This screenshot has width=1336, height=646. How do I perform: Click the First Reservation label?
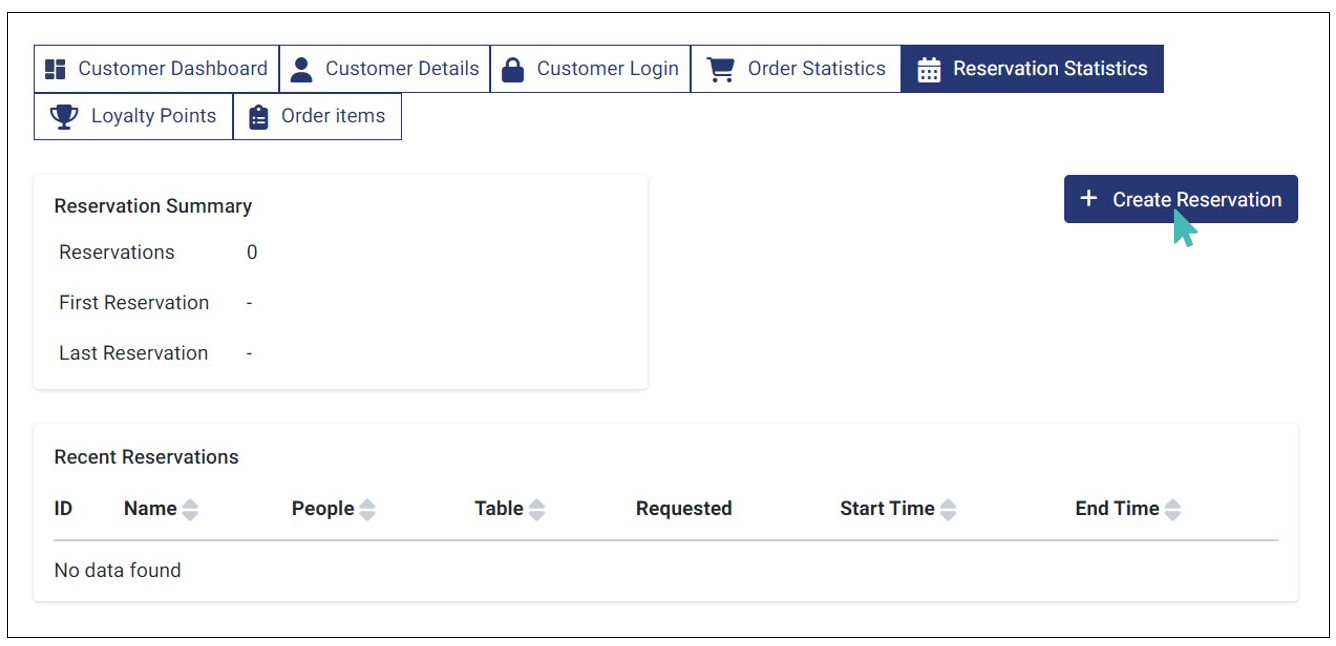coord(134,302)
